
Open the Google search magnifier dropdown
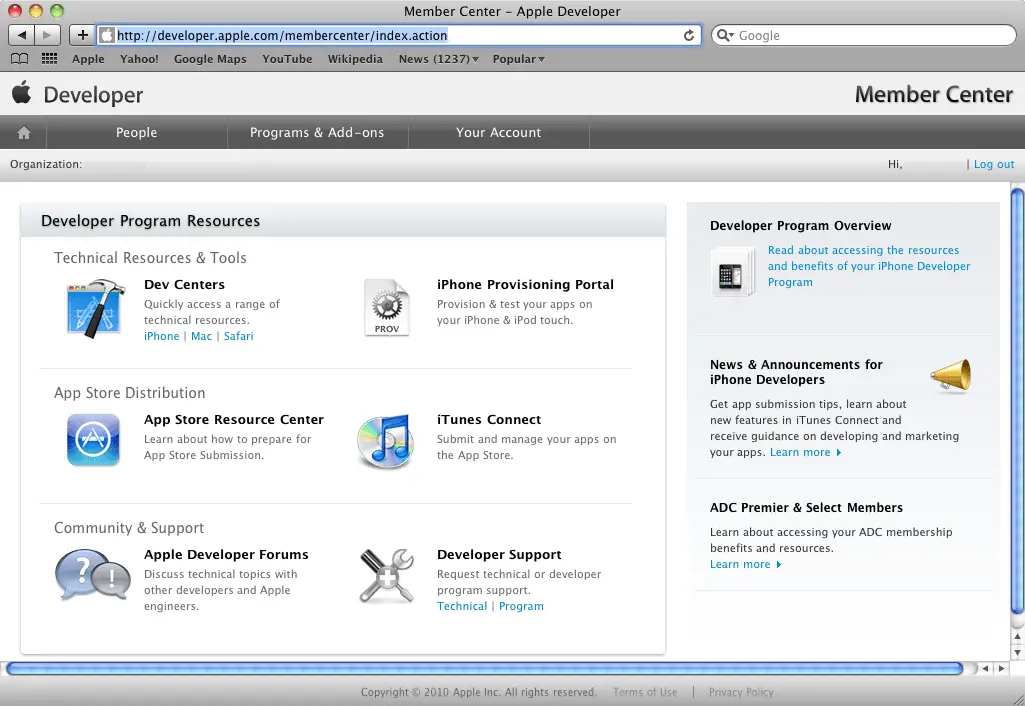coord(728,36)
